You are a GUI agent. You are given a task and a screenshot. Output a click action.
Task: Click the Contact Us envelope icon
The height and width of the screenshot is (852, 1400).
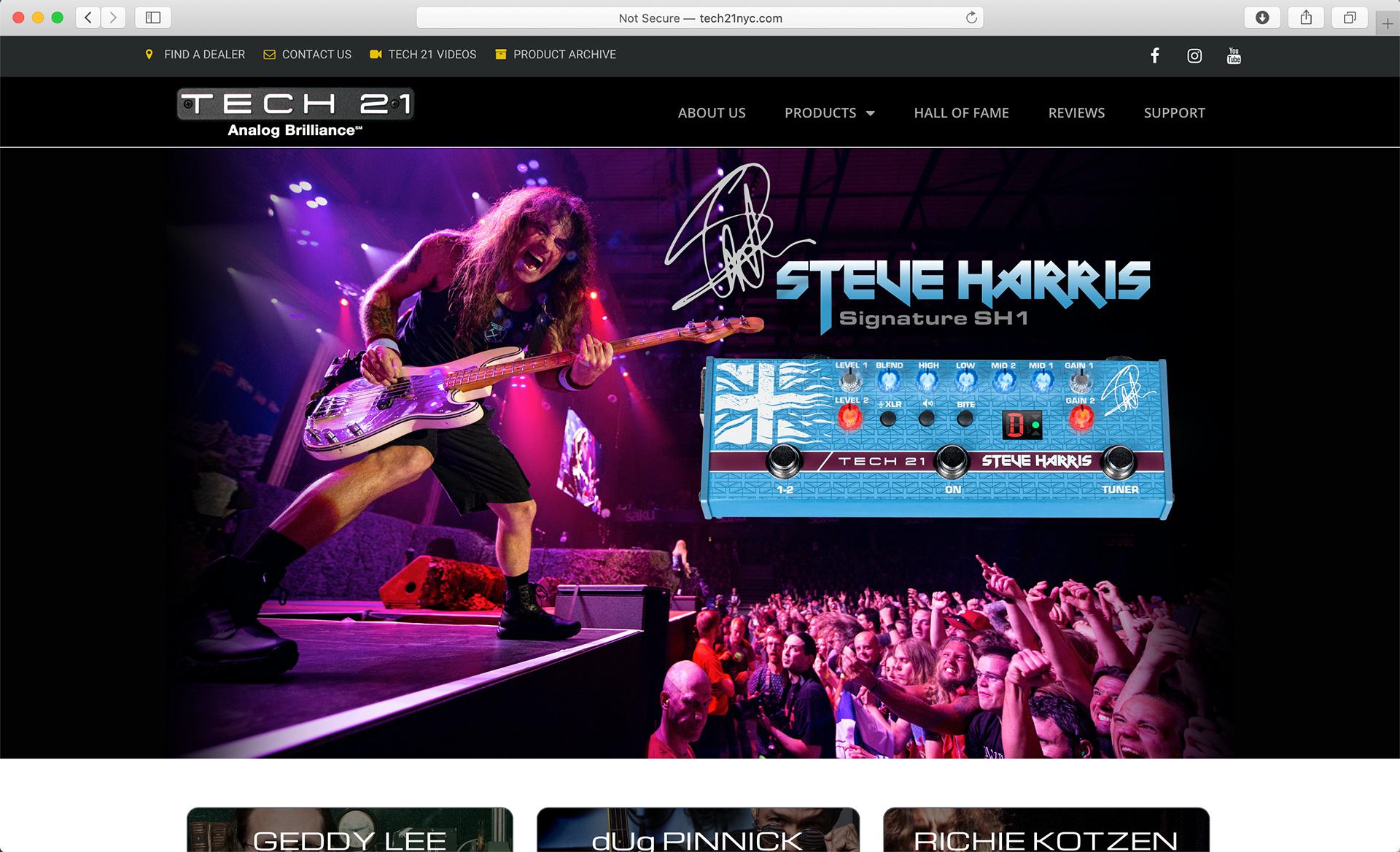click(x=269, y=55)
